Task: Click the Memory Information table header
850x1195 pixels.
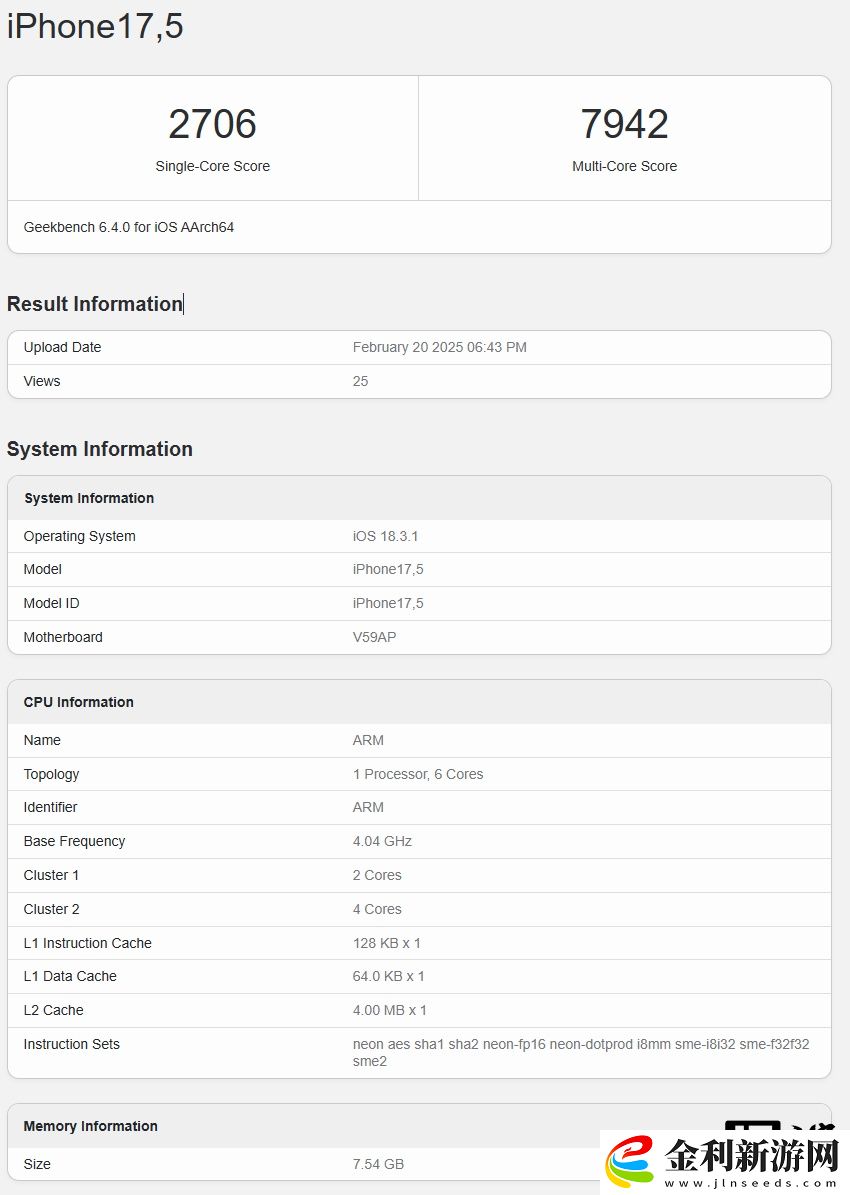Action: click(91, 1126)
